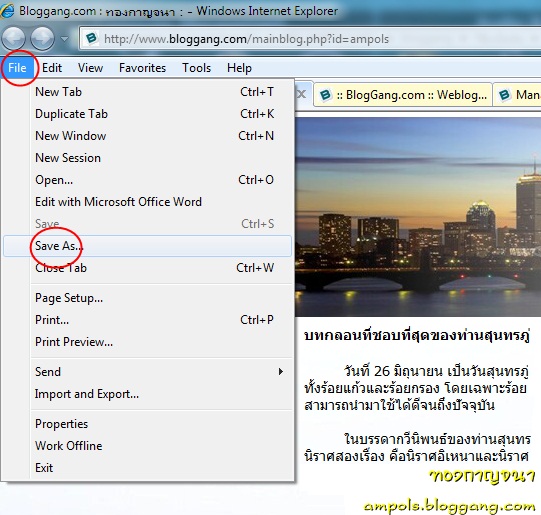The height and width of the screenshot is (515, 541).
Task: Open the Tools menu
Action: click(x=196, y=68)
